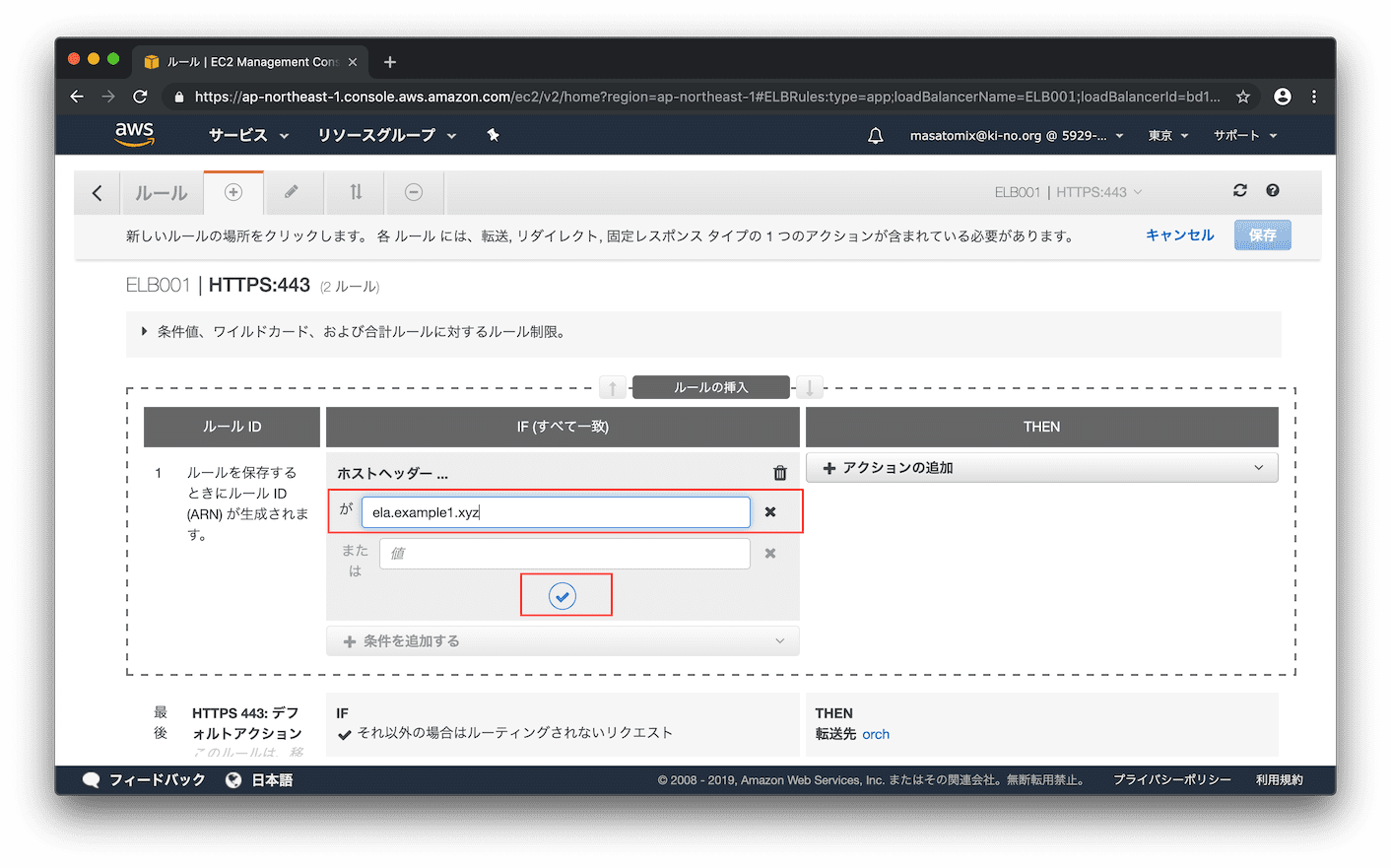The image size is (1391, 868).
Task: Open the 東京 region selector
Action: tap(1168, 136)
